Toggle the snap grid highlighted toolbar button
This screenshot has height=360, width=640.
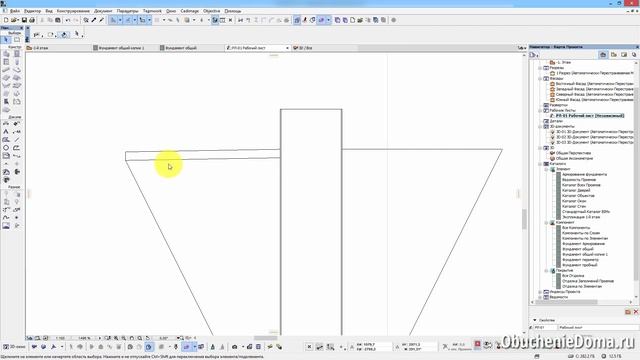pos(127,20)
